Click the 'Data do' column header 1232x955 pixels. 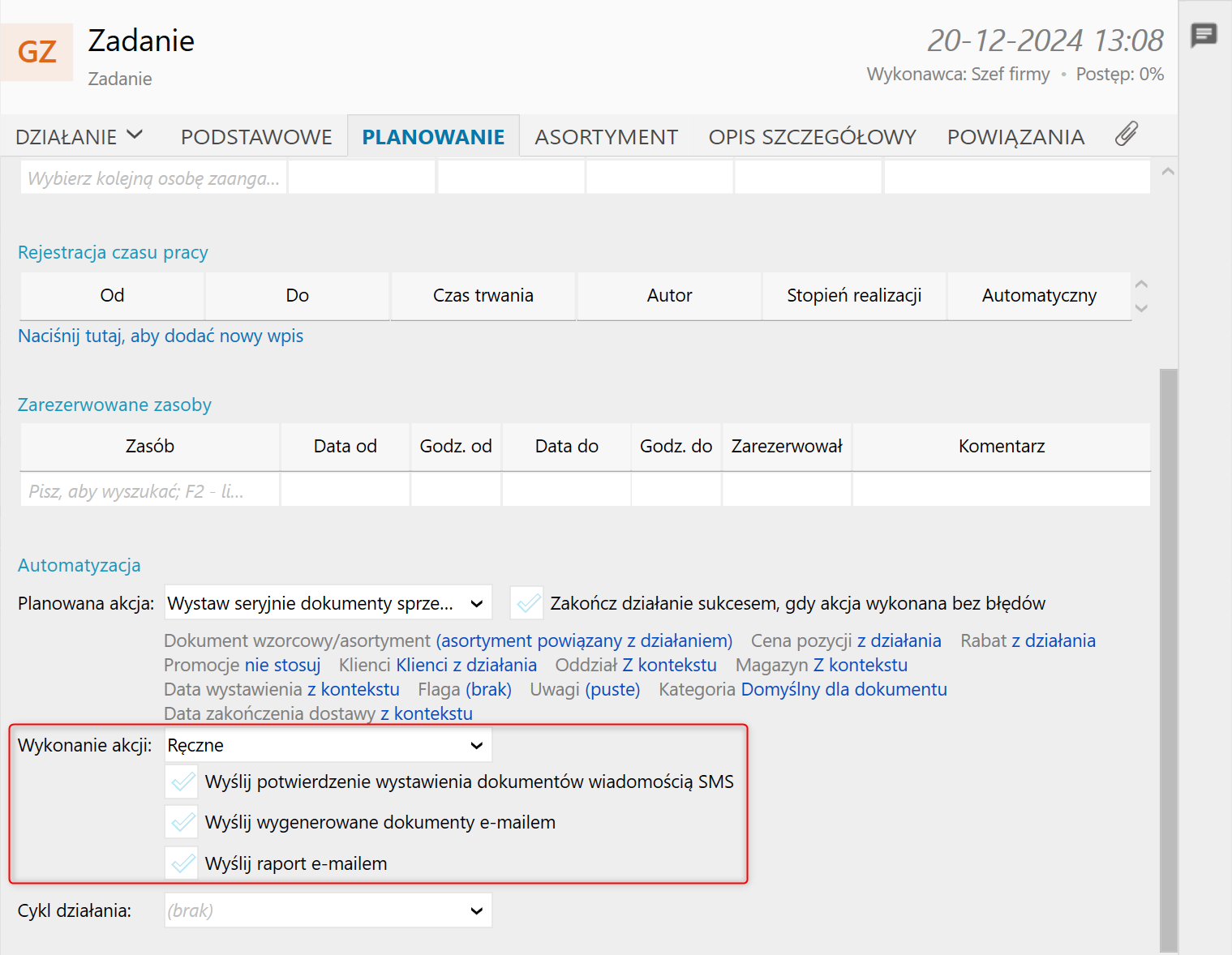pyautogui.click(x=566, y=446)
